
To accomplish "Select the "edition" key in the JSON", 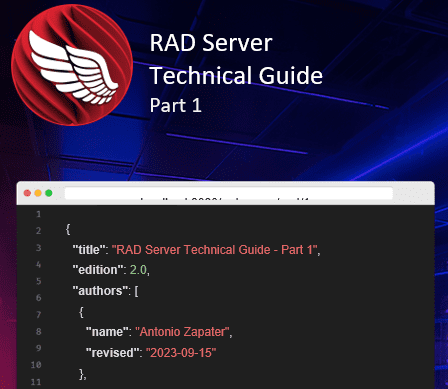I will tap(98, 270).
